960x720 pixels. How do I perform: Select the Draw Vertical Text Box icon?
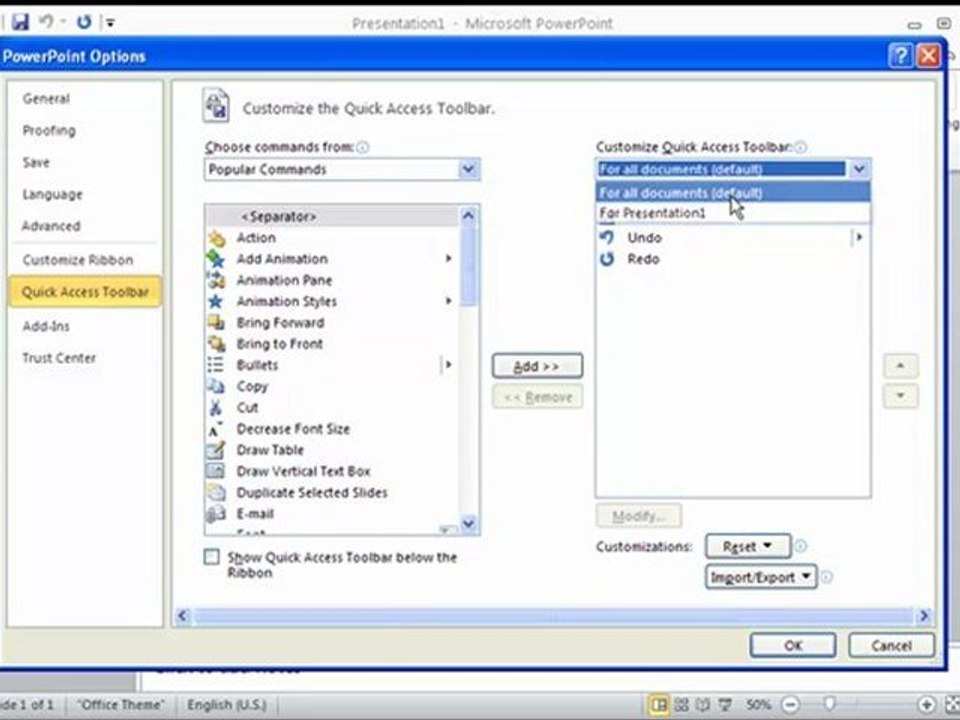[216, 471]
